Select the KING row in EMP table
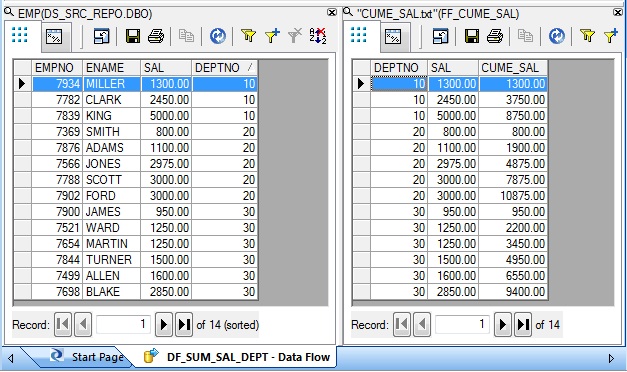The image size is (627, 372). tap(144, 116)
